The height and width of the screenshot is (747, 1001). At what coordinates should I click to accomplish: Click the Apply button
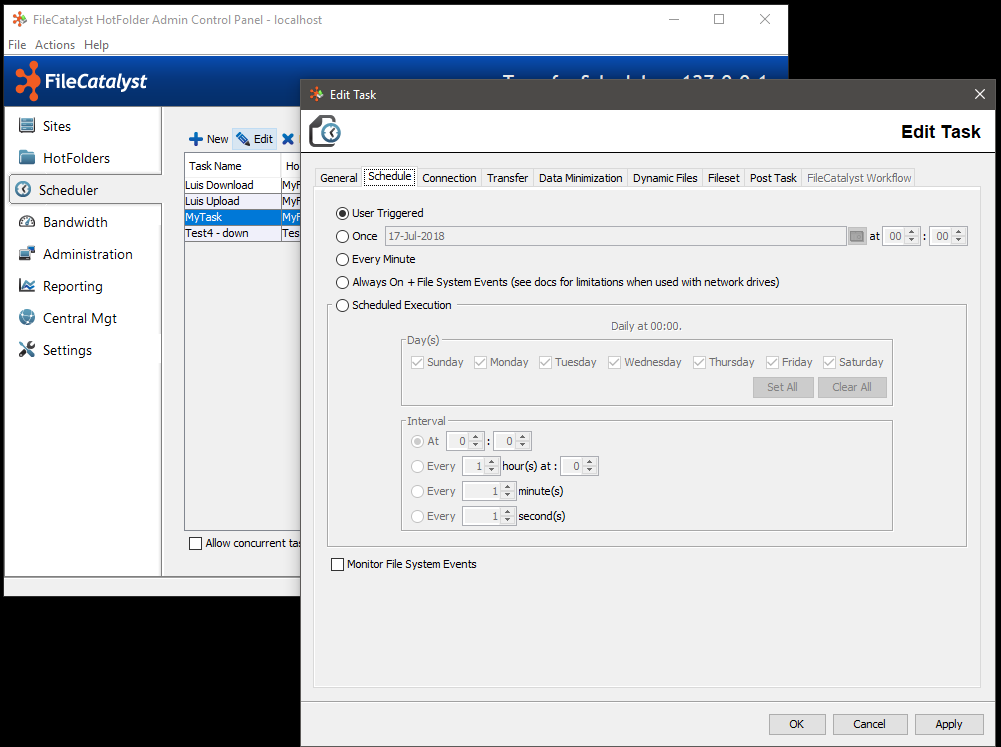[948, 724]
